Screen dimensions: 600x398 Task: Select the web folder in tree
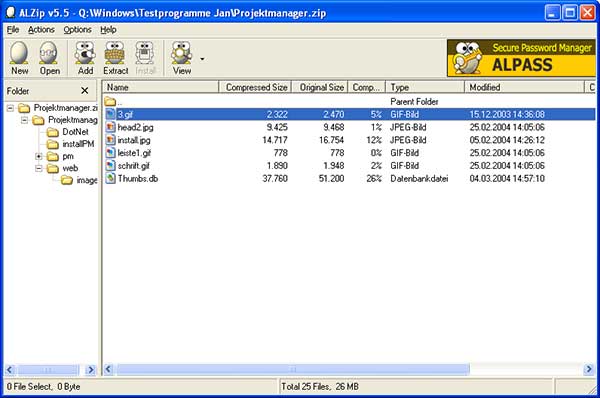[x=70, y=168]
